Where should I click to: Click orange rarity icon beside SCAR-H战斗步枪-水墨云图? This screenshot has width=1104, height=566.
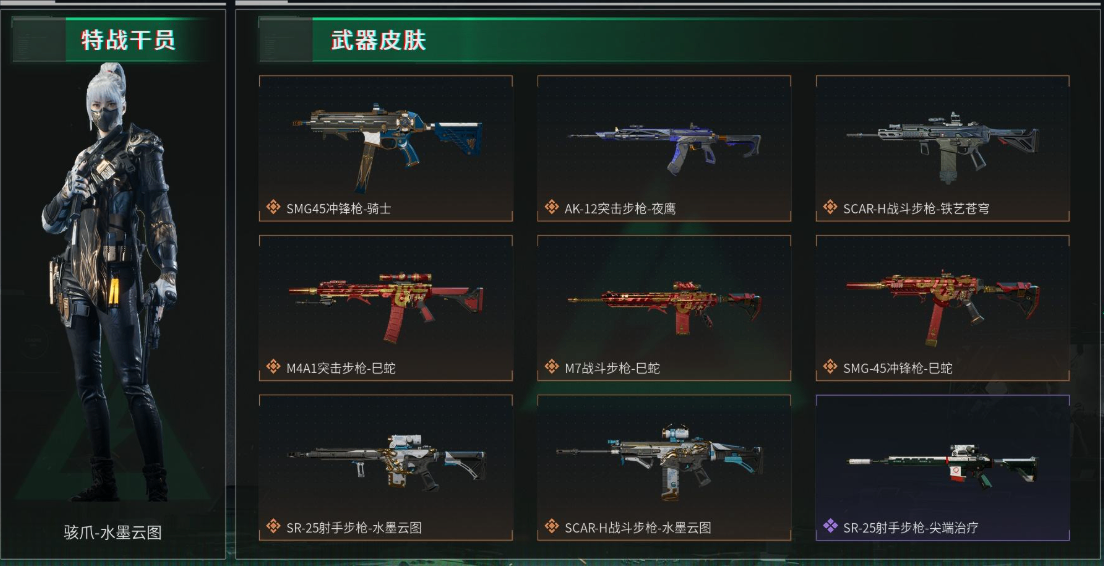(x=552, y=526)
